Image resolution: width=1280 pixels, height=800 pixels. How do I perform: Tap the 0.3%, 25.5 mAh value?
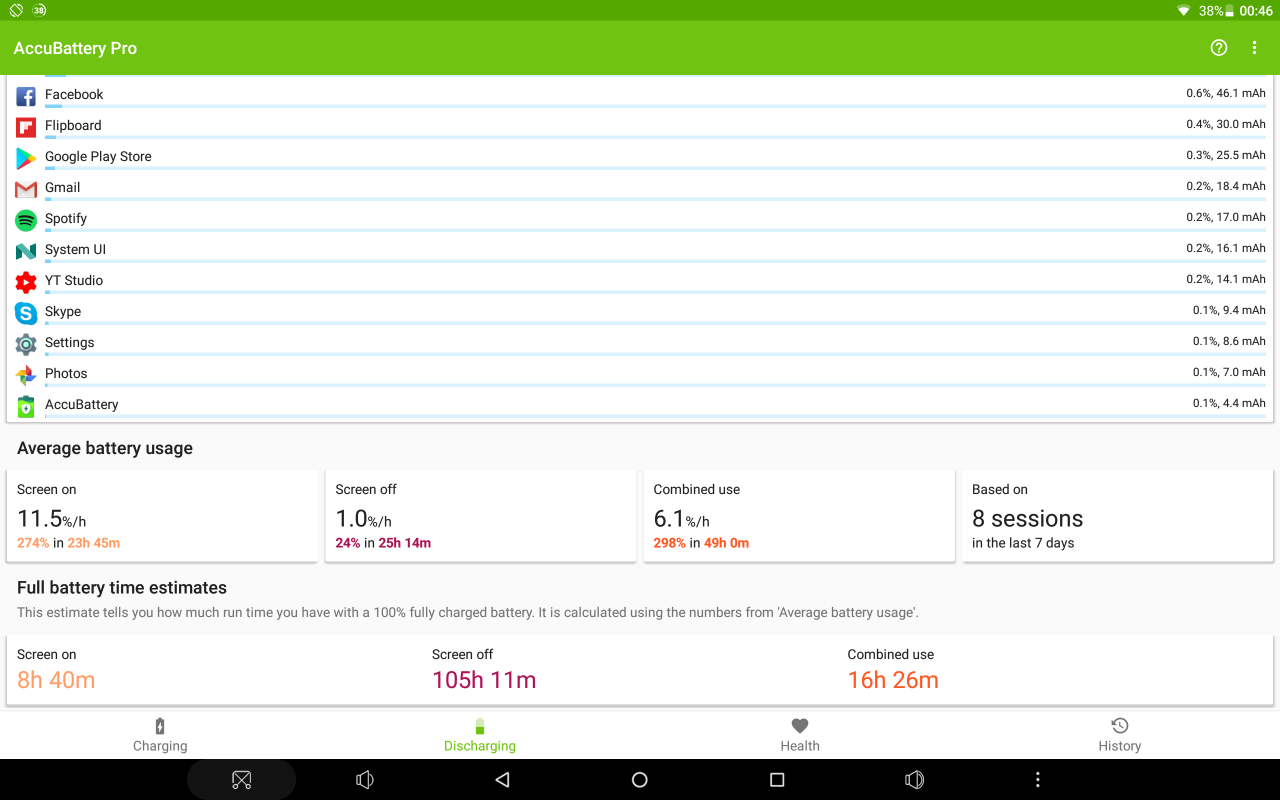point(1226,155)
